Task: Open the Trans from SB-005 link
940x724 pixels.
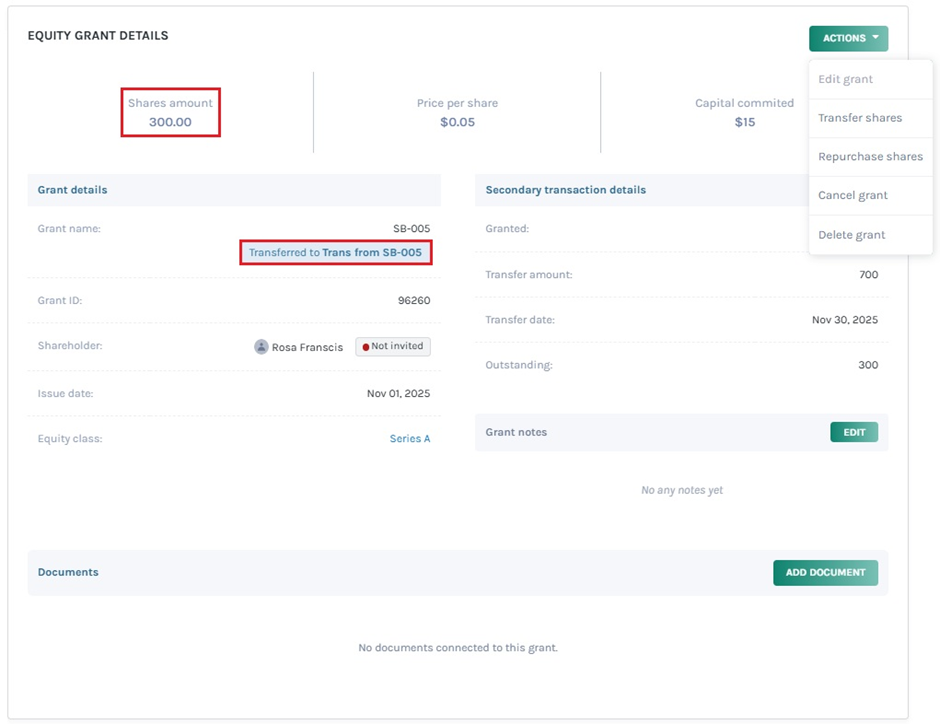Action: click(371, 253)
